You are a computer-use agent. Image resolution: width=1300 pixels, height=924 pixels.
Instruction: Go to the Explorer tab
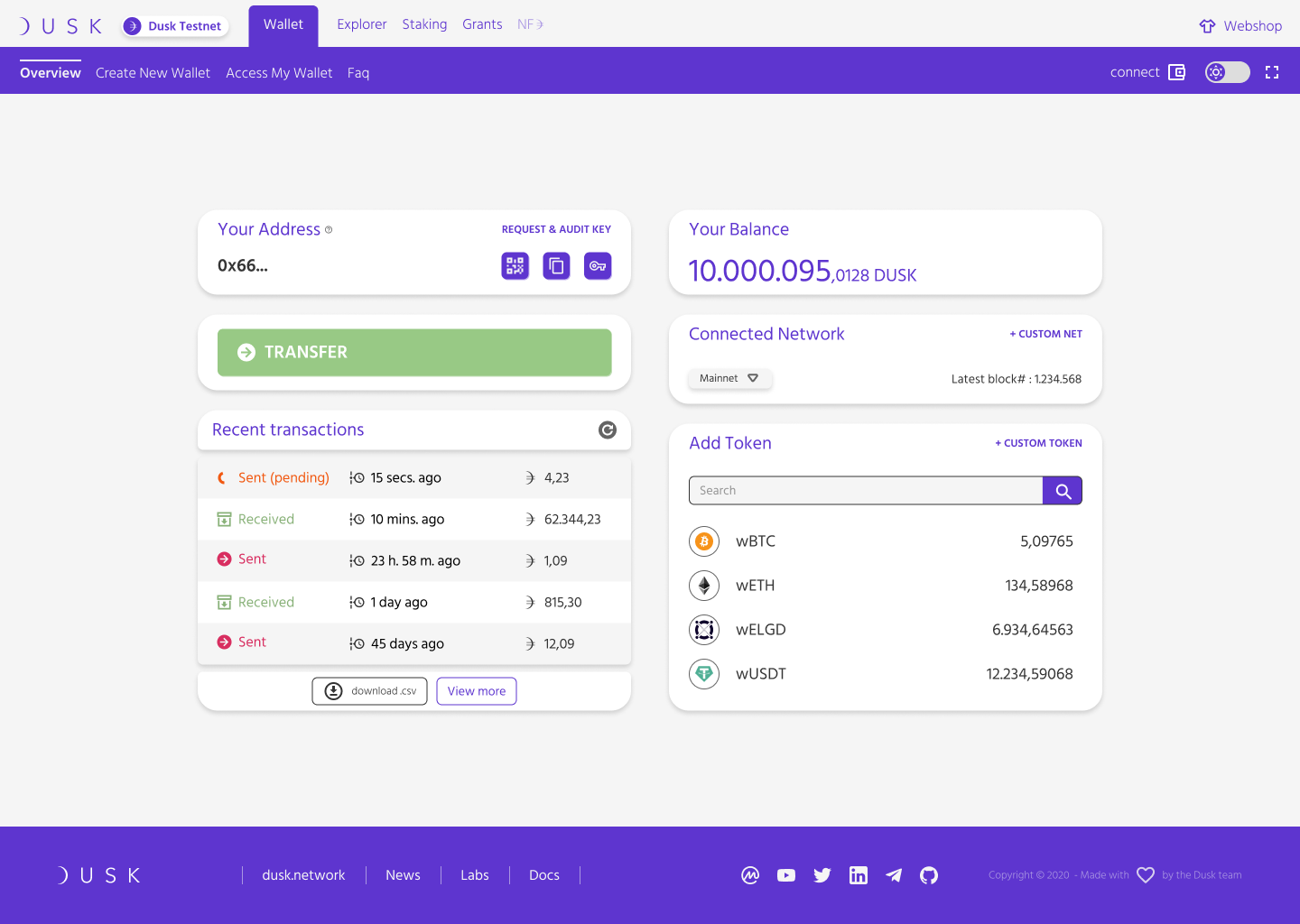point(362,24)
